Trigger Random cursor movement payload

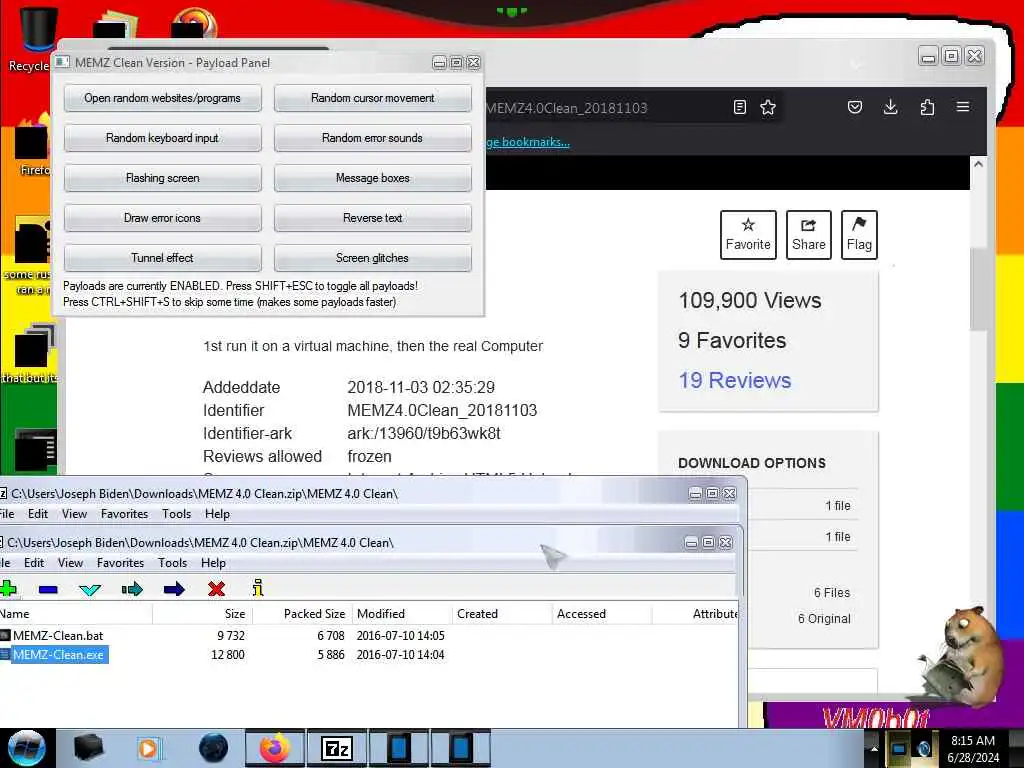(372, 98)
